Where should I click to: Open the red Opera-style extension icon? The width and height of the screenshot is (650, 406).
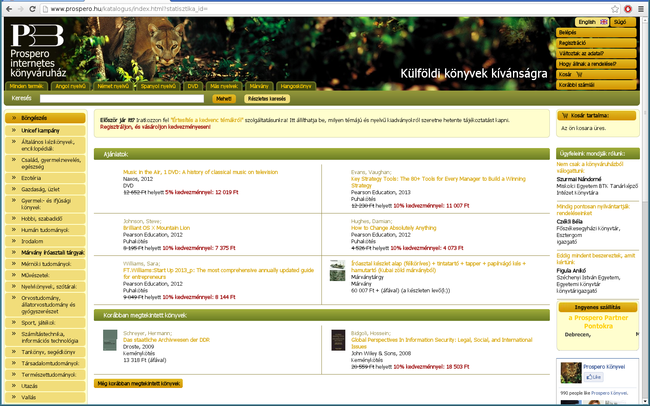[x=628, y=9]
